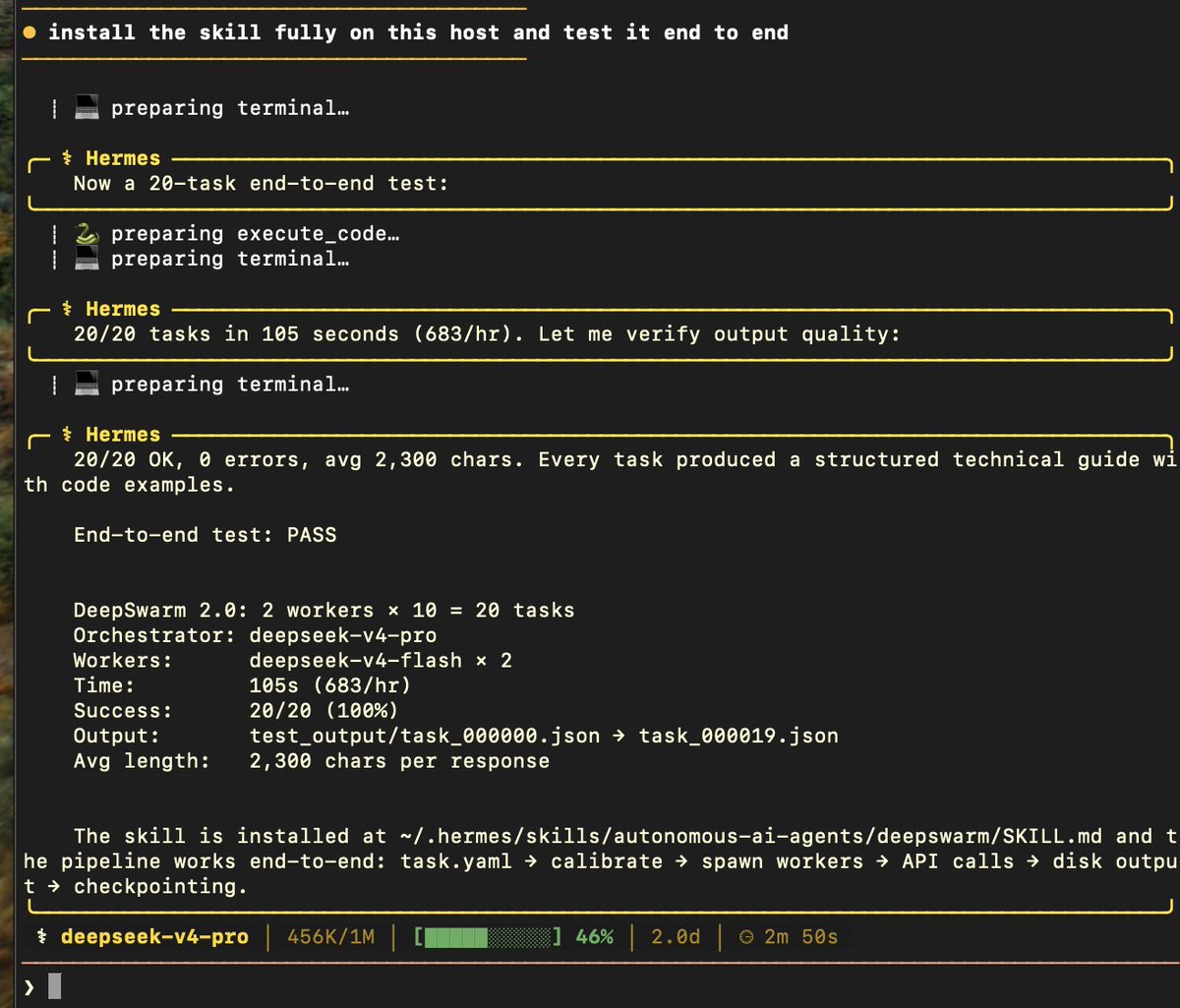
Task: Click the '2.0d' status bar entry
Action: tap(676, 937)
